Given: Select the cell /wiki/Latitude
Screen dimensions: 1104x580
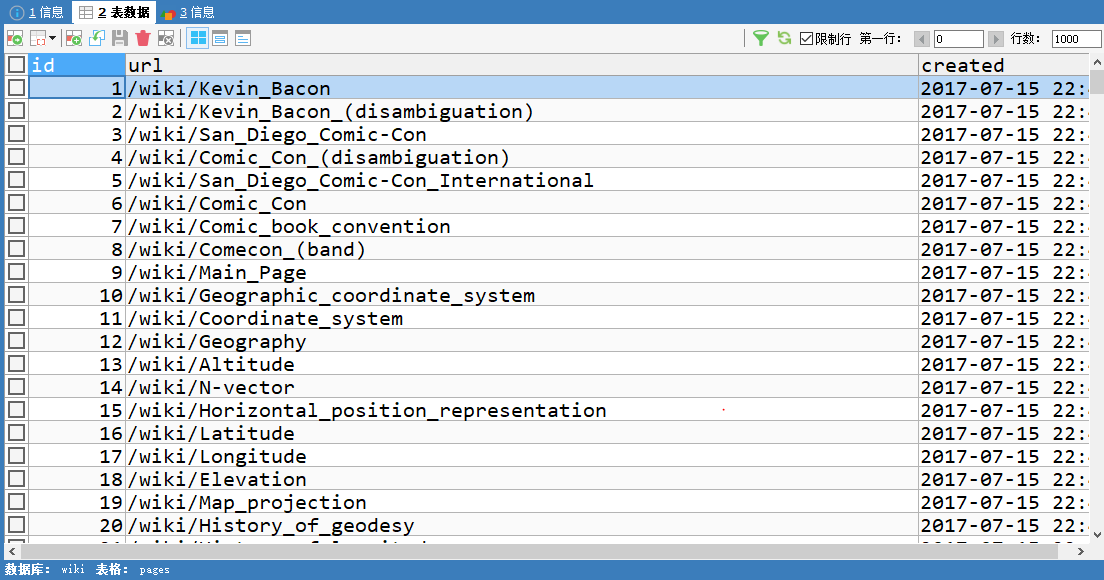Looking at the screenshot, I should point(522,433).
